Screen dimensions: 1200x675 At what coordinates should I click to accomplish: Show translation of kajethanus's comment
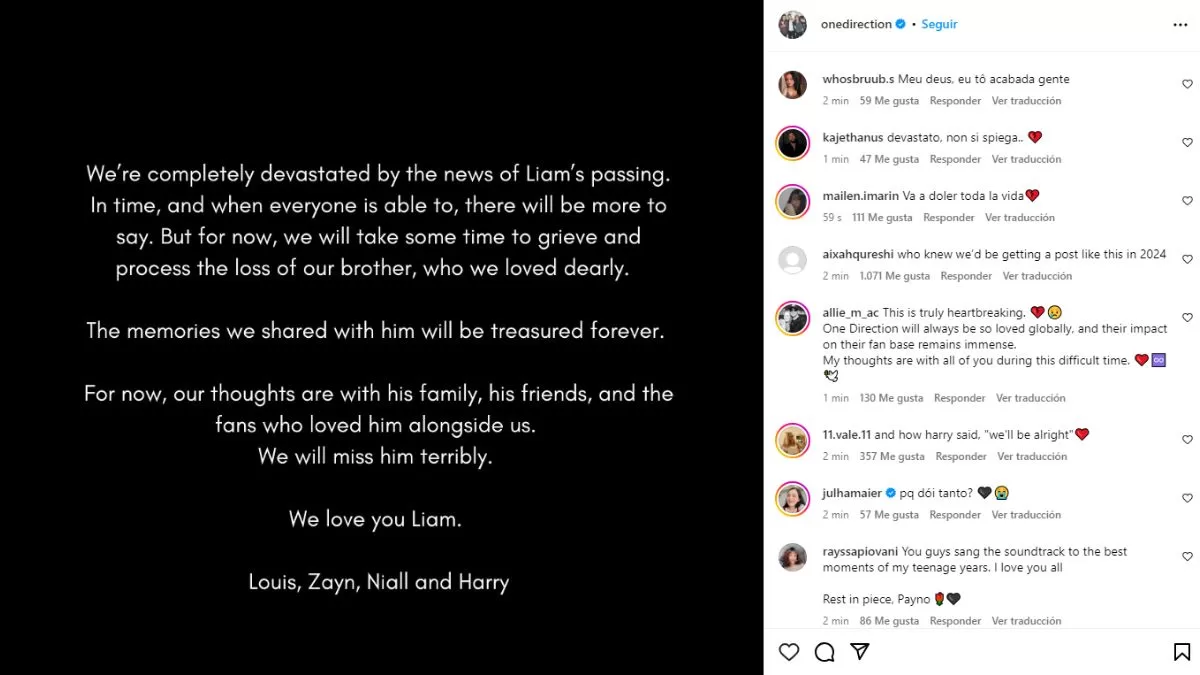click(x=1026, y=160)
